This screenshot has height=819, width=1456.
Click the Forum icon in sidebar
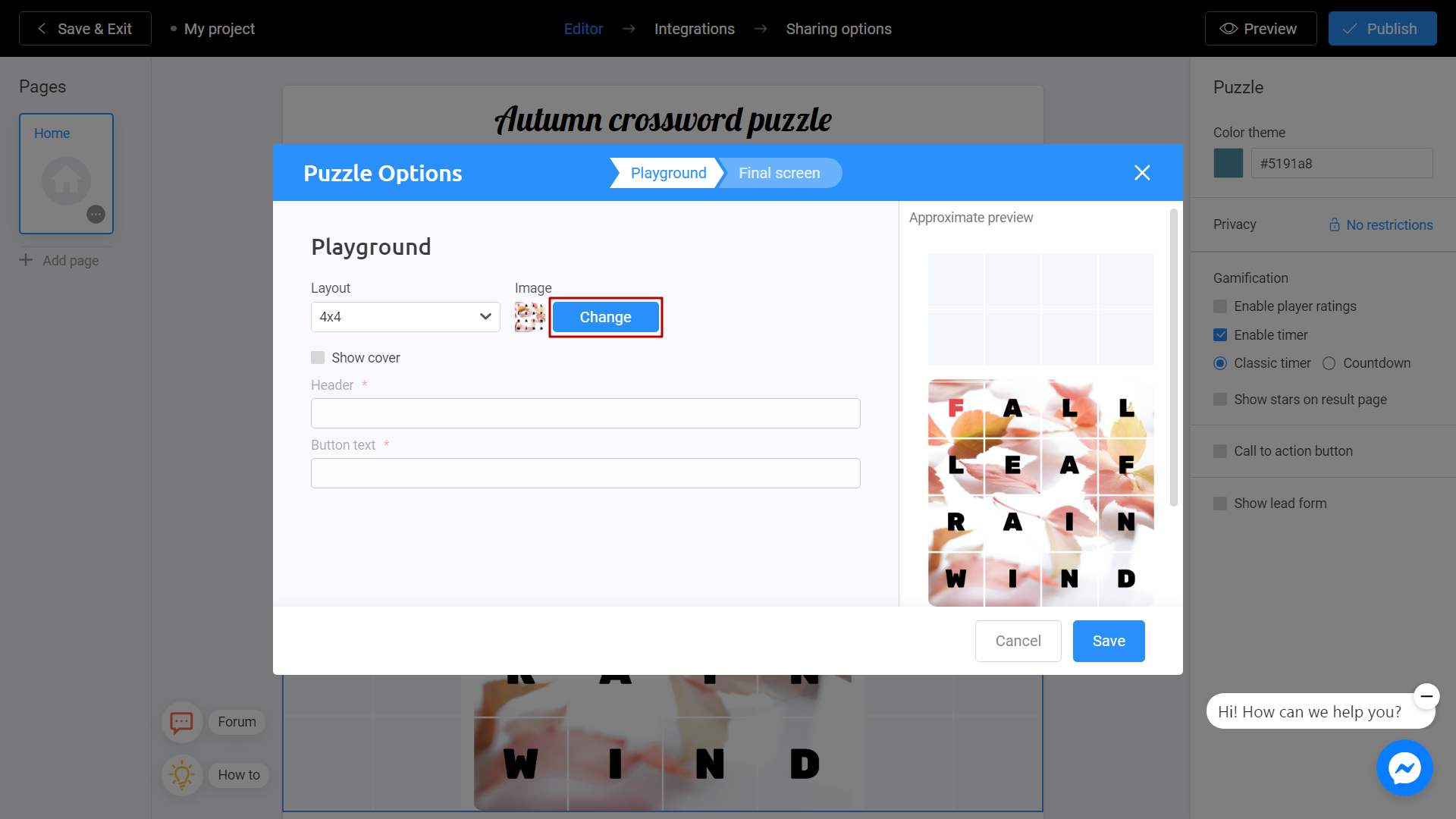tap(181, 721)
